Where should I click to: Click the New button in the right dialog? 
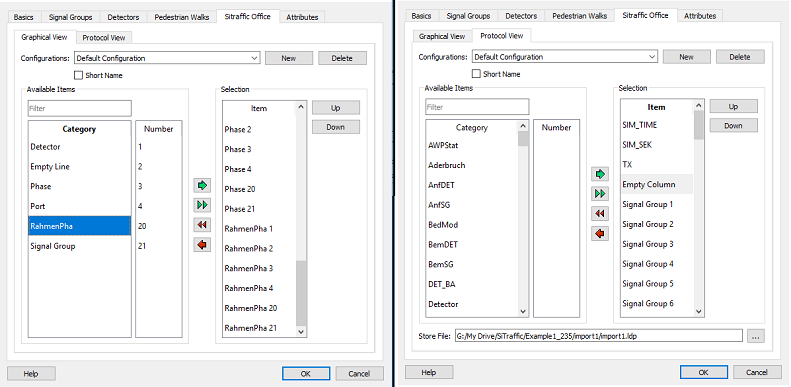point(687,57)
